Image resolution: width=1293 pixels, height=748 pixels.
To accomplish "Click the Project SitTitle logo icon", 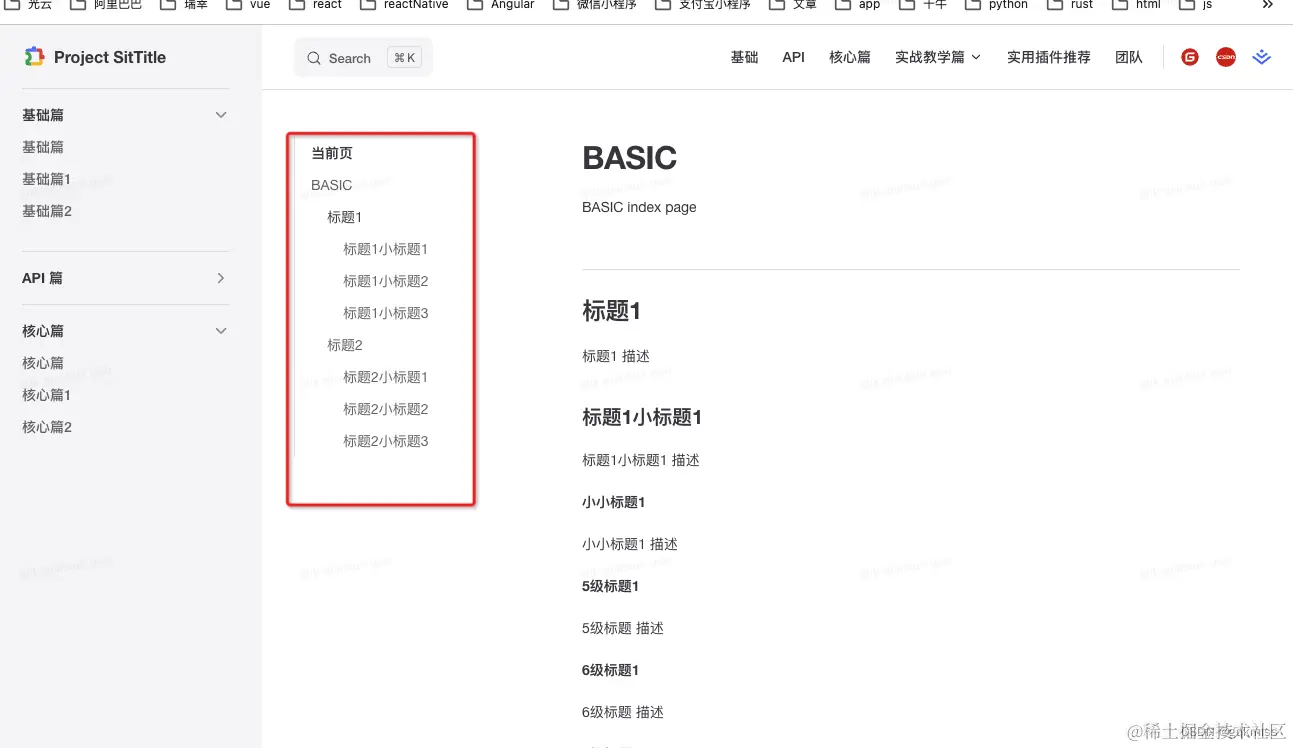I will coord(35,57).
